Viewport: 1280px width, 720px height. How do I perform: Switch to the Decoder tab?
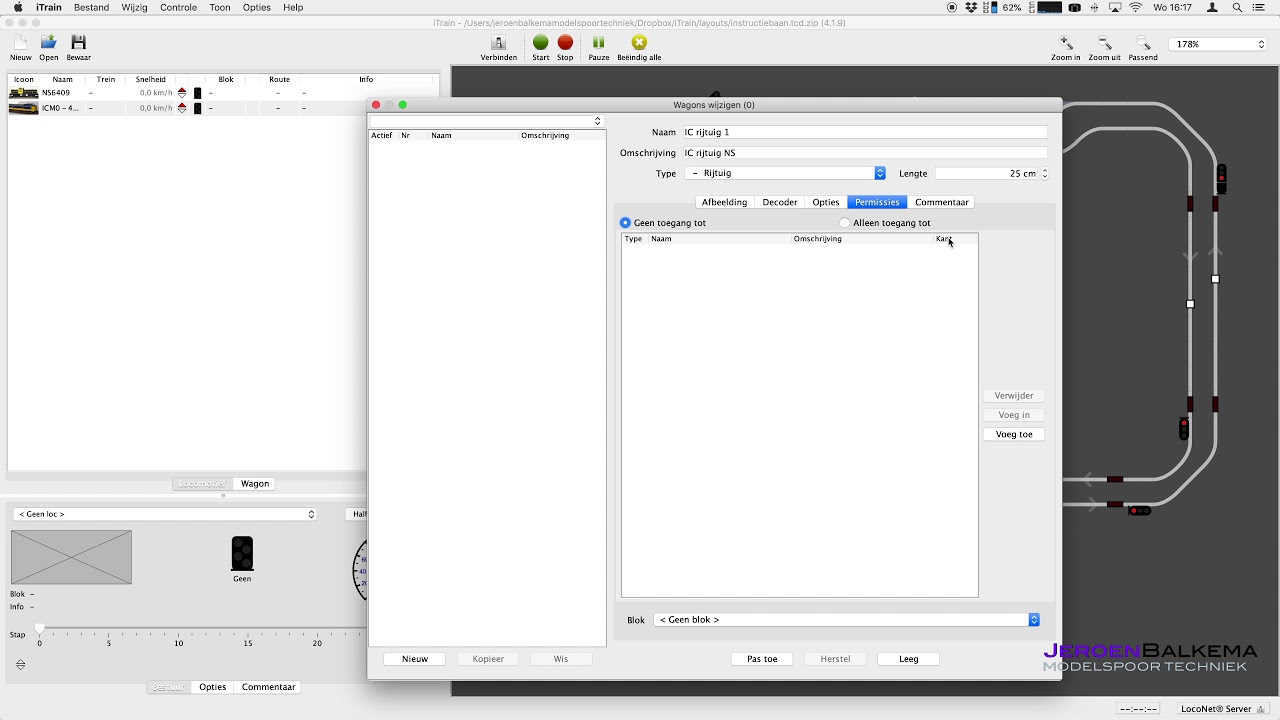pos(780,202)
